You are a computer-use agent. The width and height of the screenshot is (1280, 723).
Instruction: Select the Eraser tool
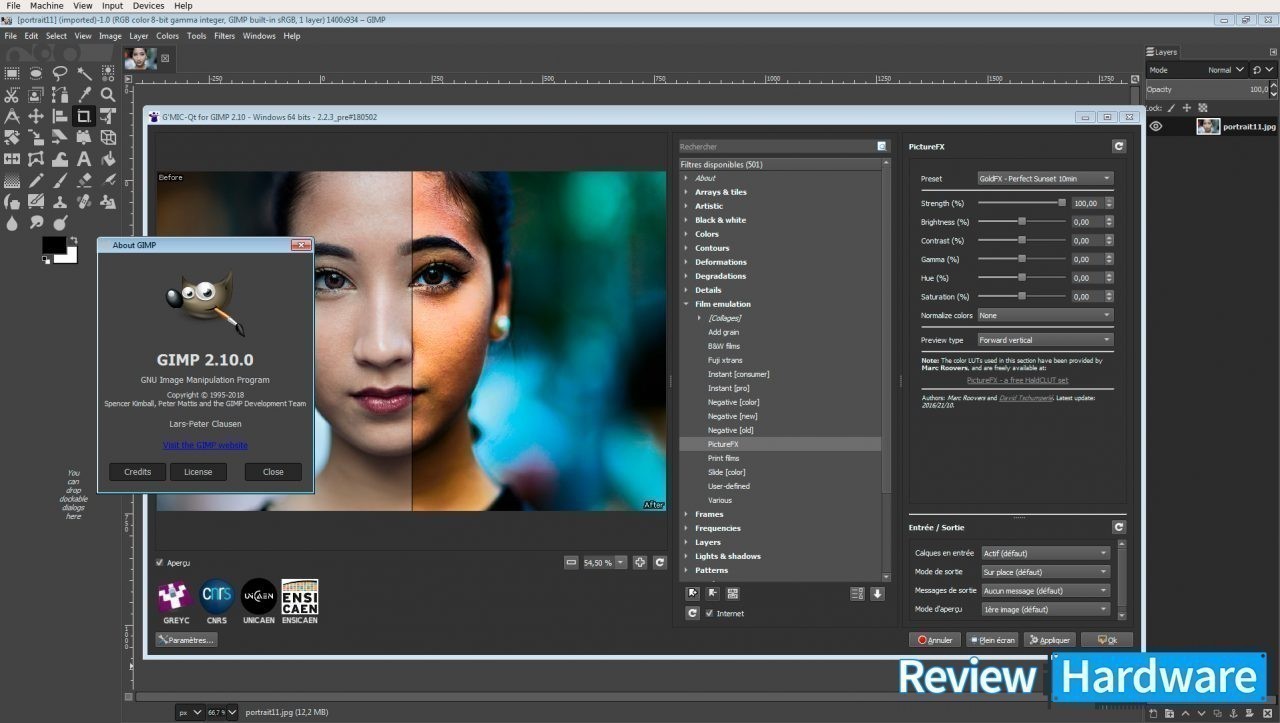coord(84,181)
